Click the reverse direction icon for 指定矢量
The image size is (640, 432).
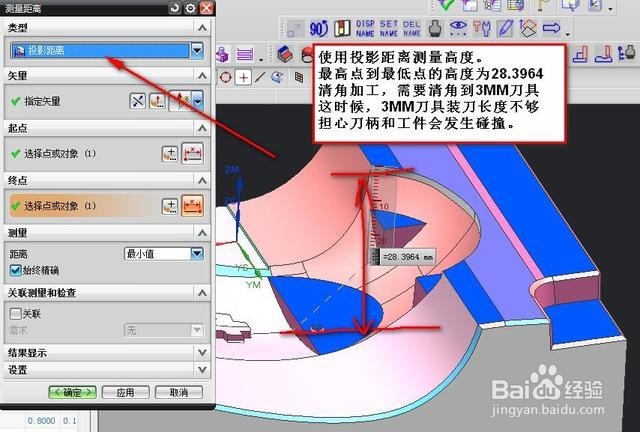click(138, 101)
